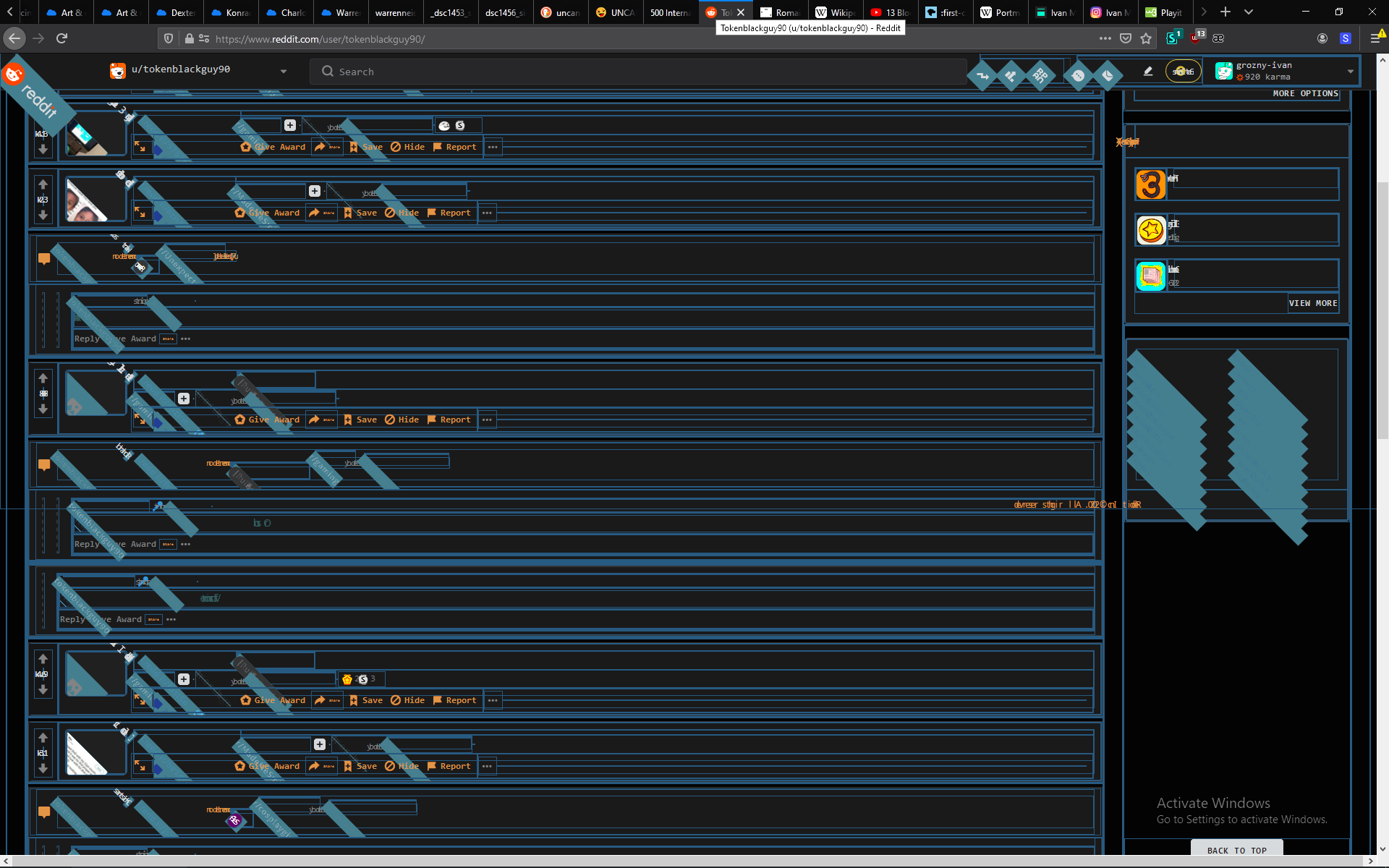Open the three-dots menu on first post

(x=493, y=147)
